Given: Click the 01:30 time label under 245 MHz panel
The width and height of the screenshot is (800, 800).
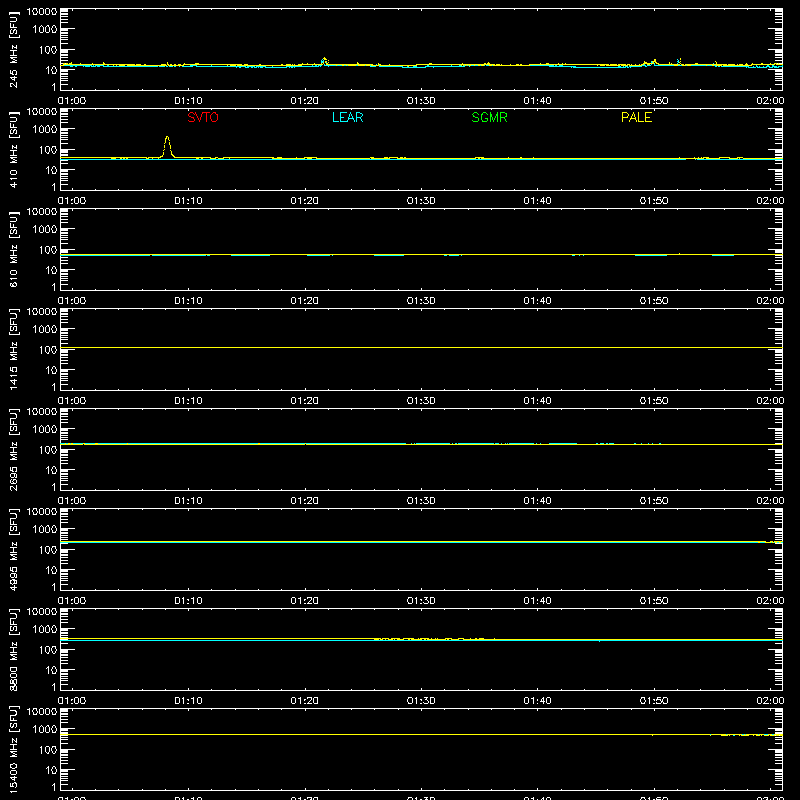Looking at the screenshot, I should pyautogui.click(x=421, y=101).
